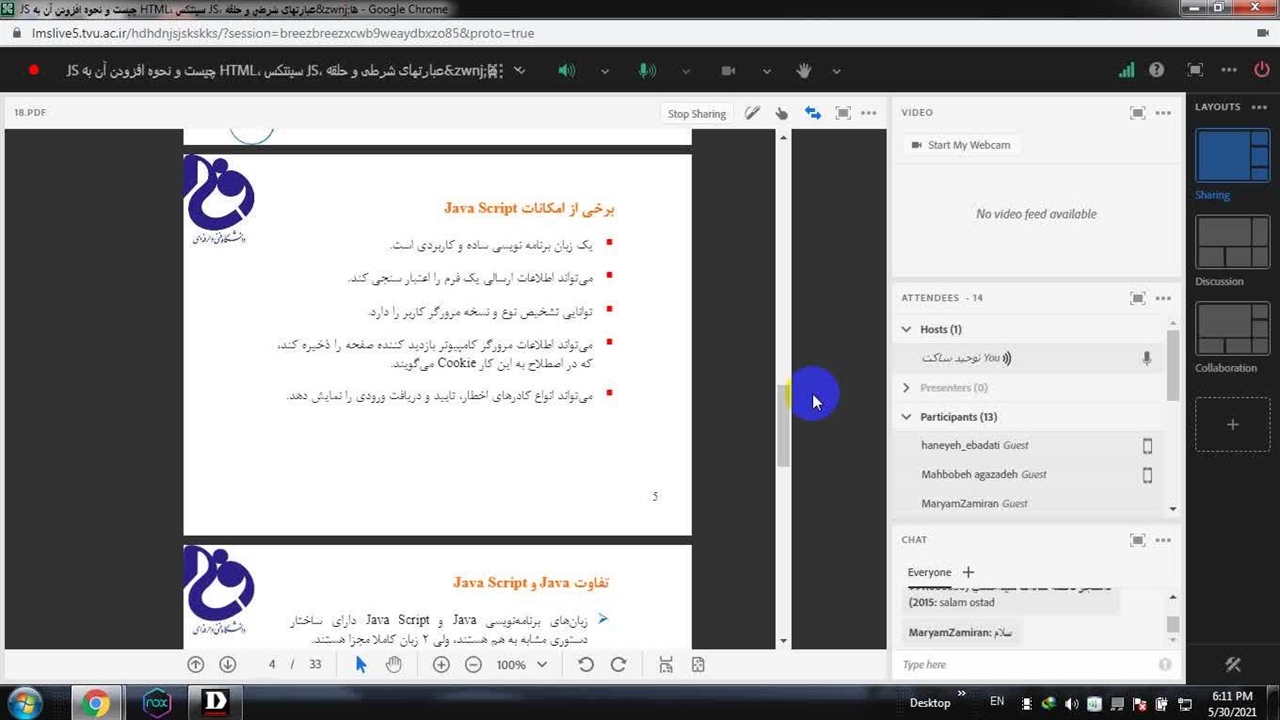Rotate the document clockwise
The image size is (1280, 720).
click(618, 665)
